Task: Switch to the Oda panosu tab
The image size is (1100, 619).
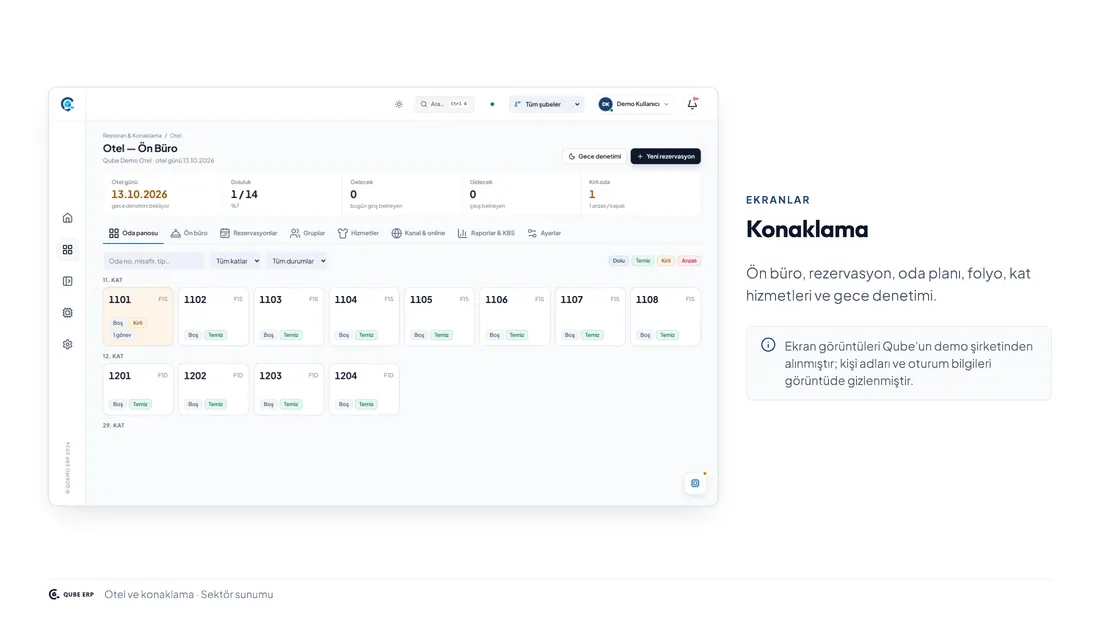Action: pos(133,233)
